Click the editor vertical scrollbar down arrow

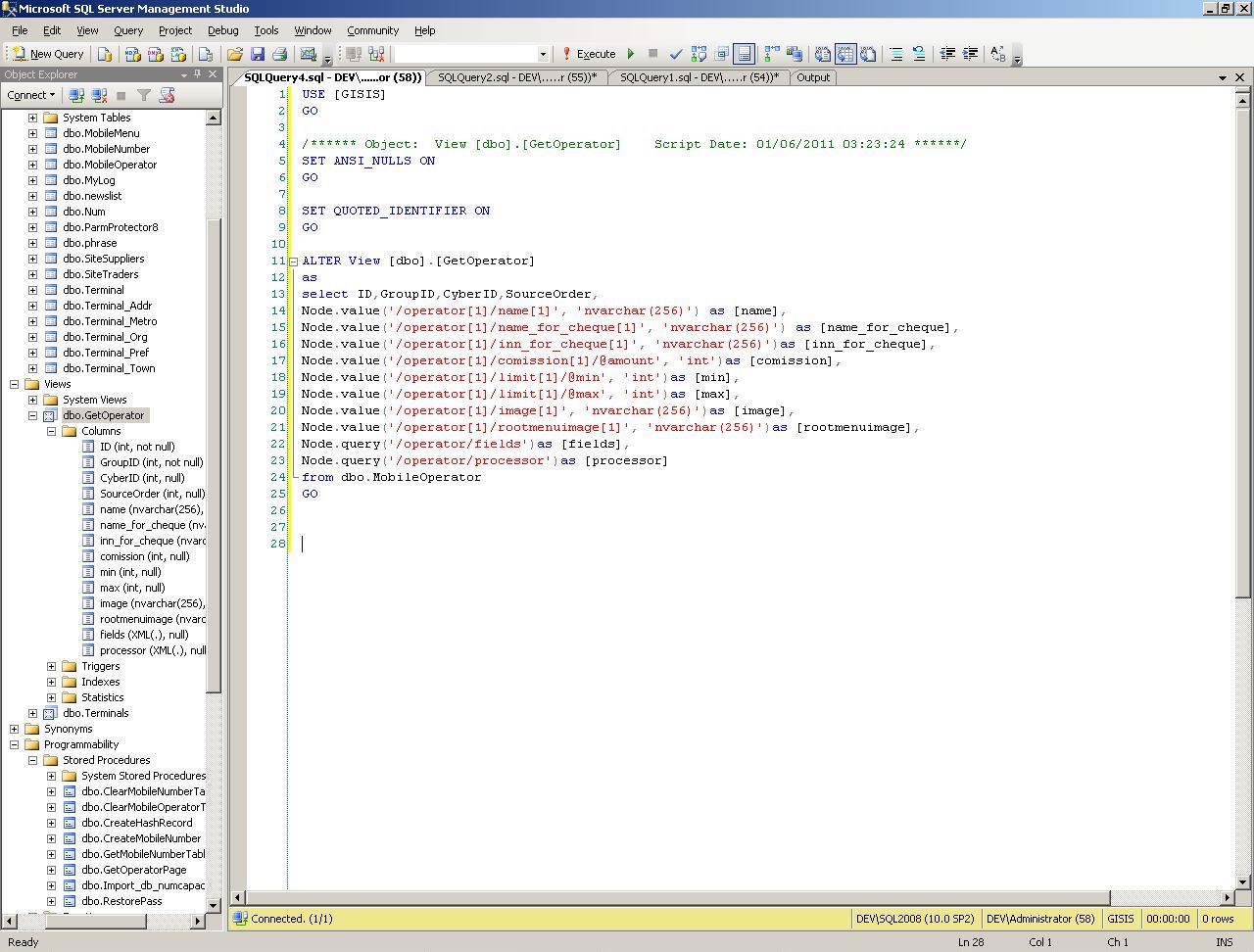click(1242, 881)
